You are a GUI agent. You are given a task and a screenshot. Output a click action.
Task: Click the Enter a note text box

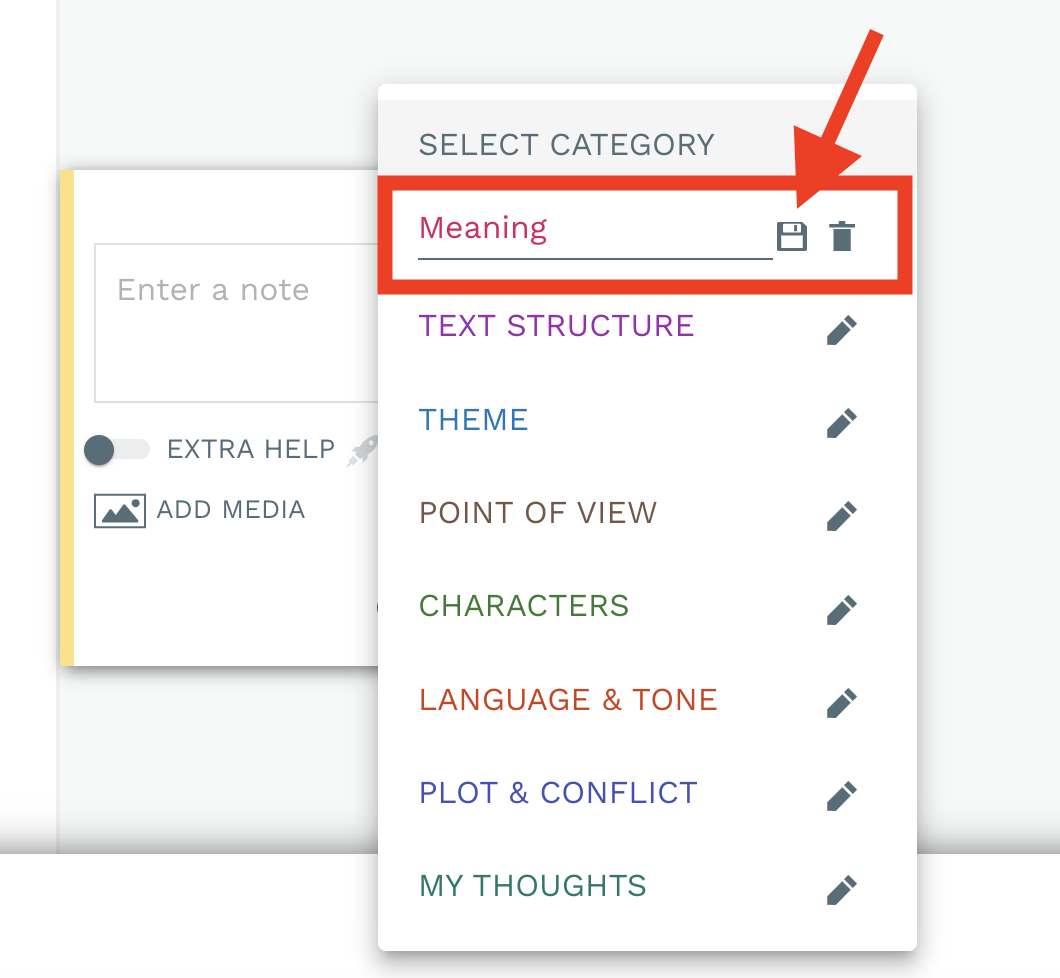pyautogui.click(x=236, y=323)
